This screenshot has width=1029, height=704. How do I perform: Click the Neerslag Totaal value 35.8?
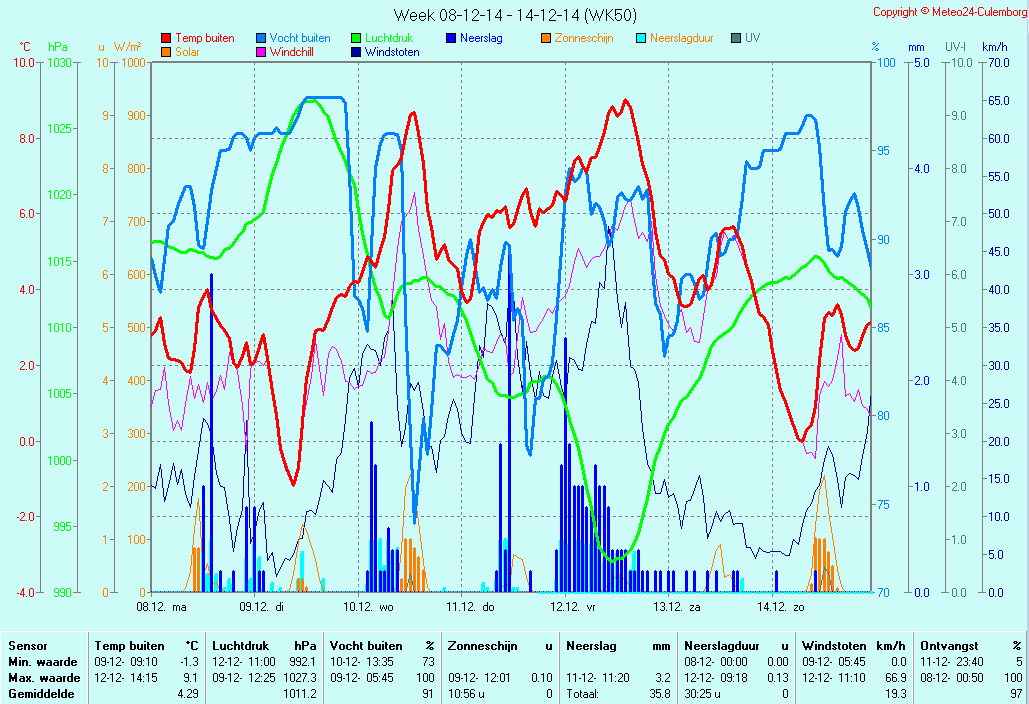pyautogui.click(x=658, y=694)
